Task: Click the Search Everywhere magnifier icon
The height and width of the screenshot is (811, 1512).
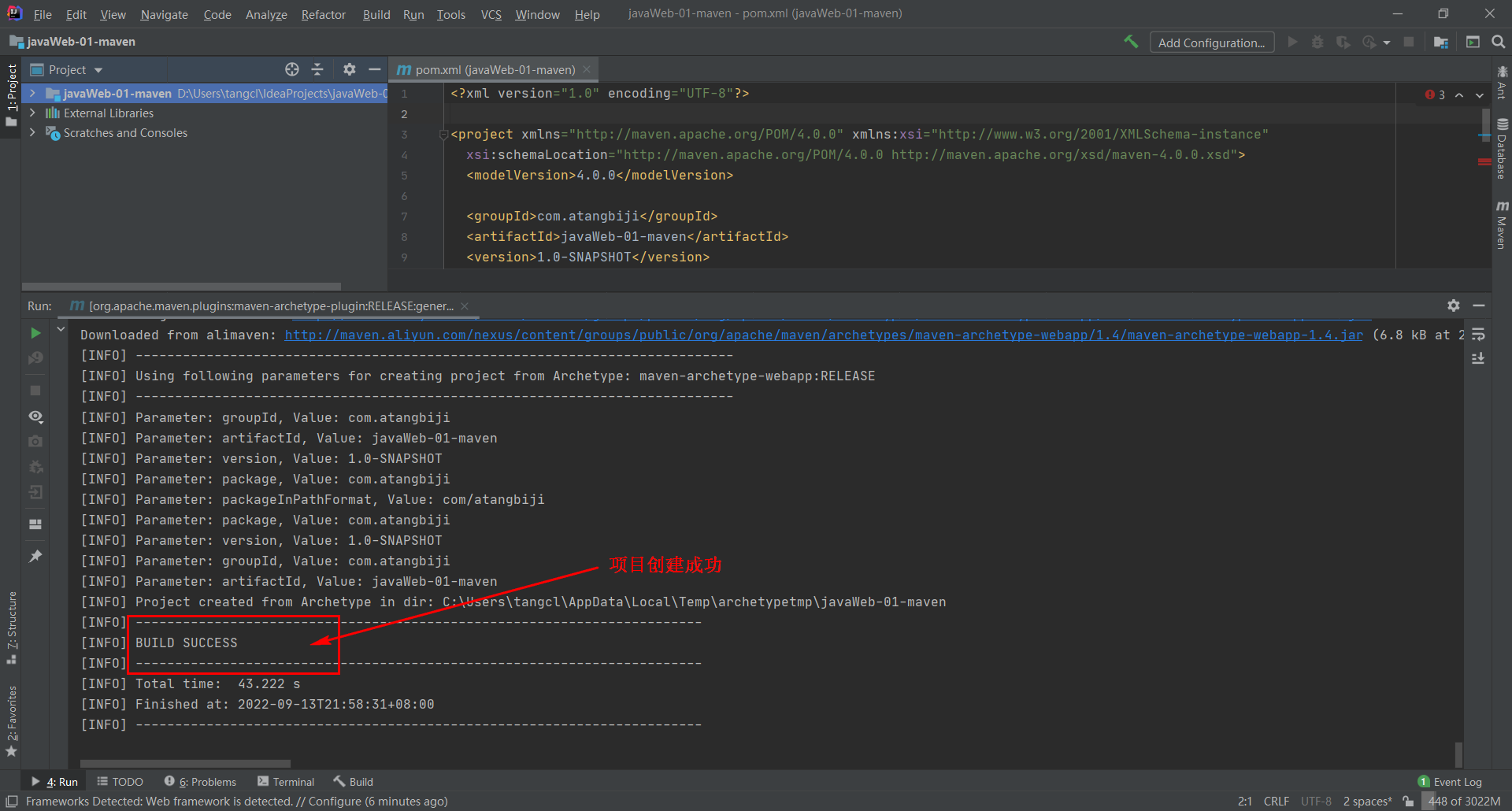Action: coord(1499,42)
